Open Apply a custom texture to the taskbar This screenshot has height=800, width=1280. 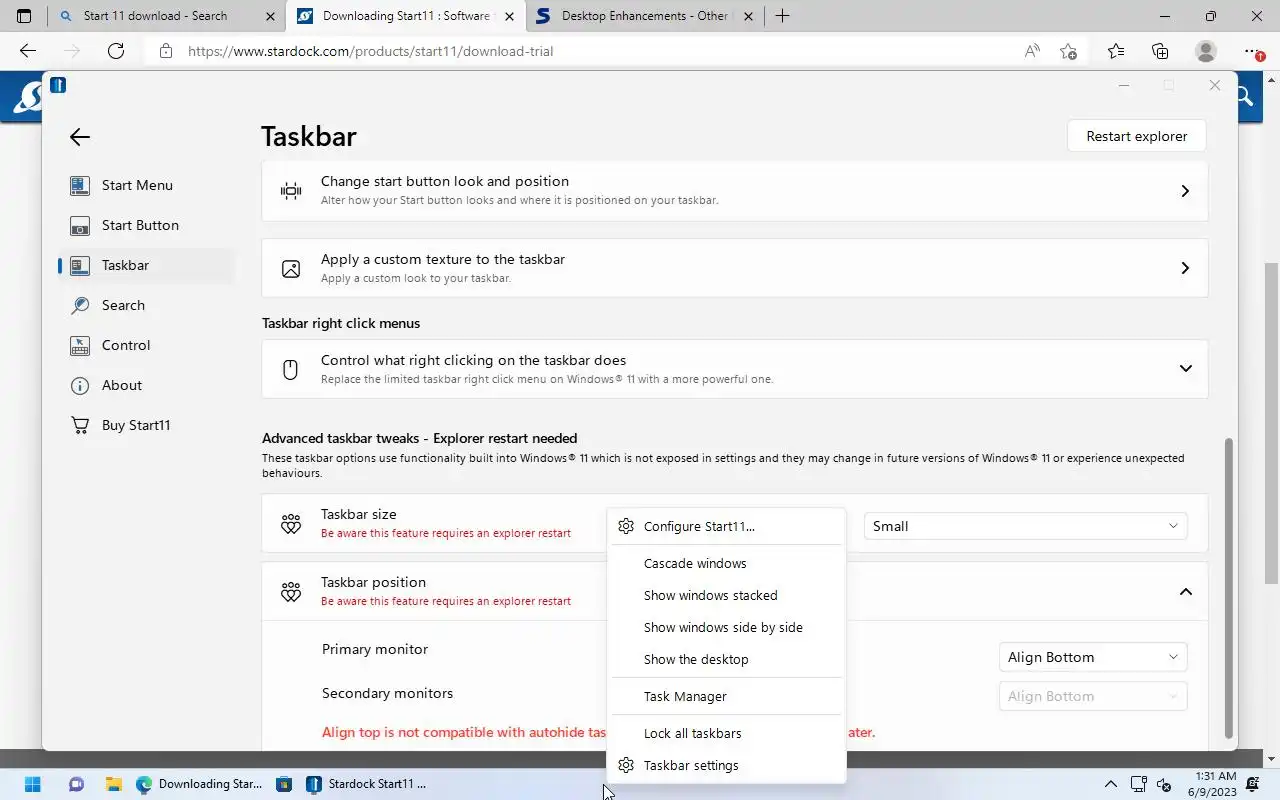(x=735, y=268)
